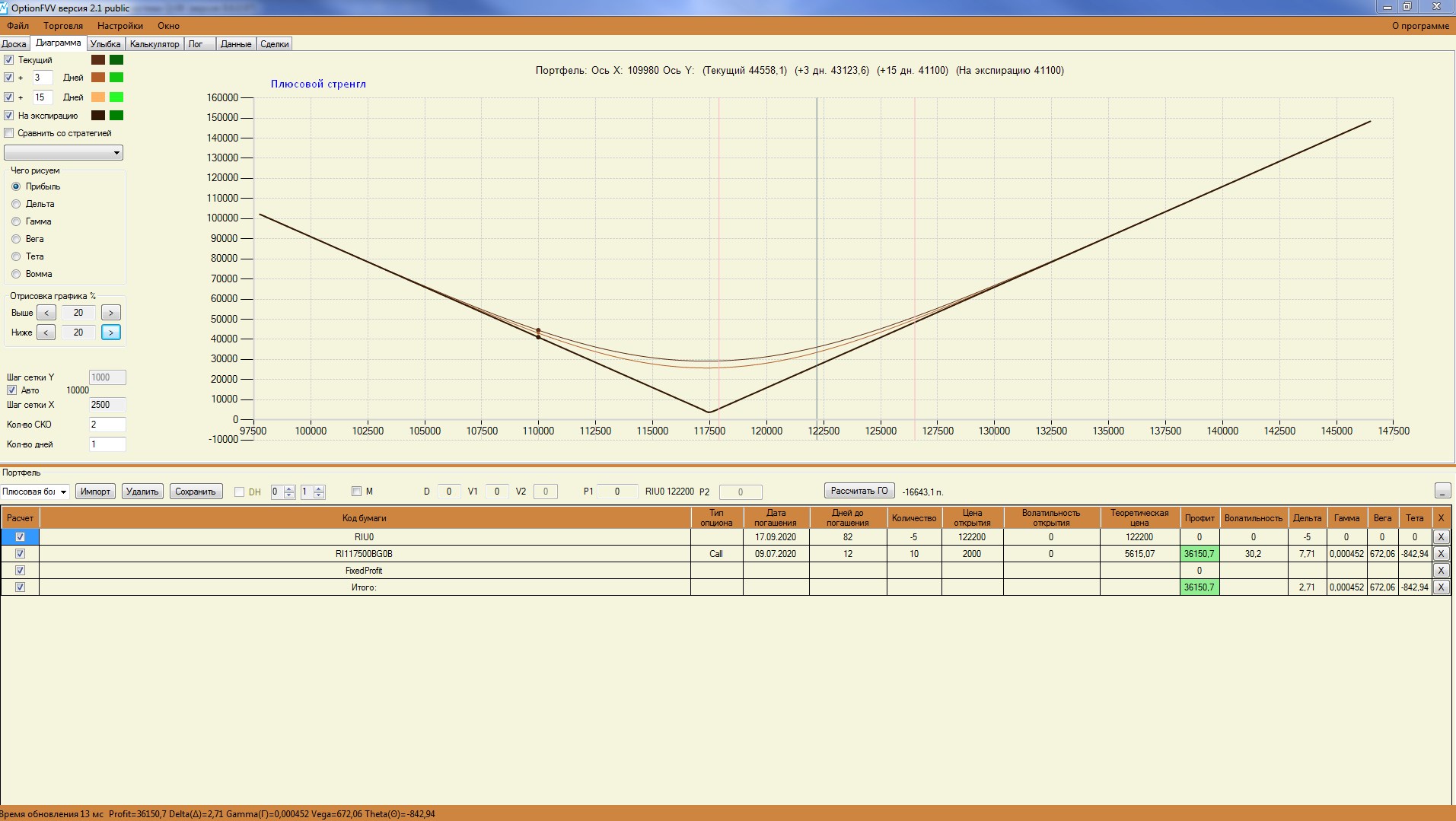This screenshot has width=1456, height=821.
Task: Open the Настройки menu
Action: 120,26
